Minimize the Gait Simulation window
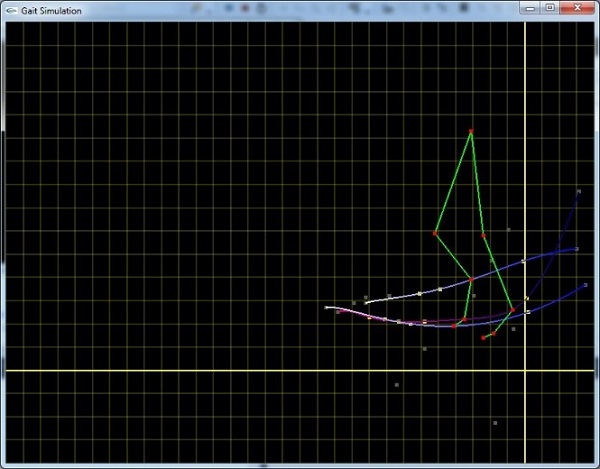 point(529,8)
